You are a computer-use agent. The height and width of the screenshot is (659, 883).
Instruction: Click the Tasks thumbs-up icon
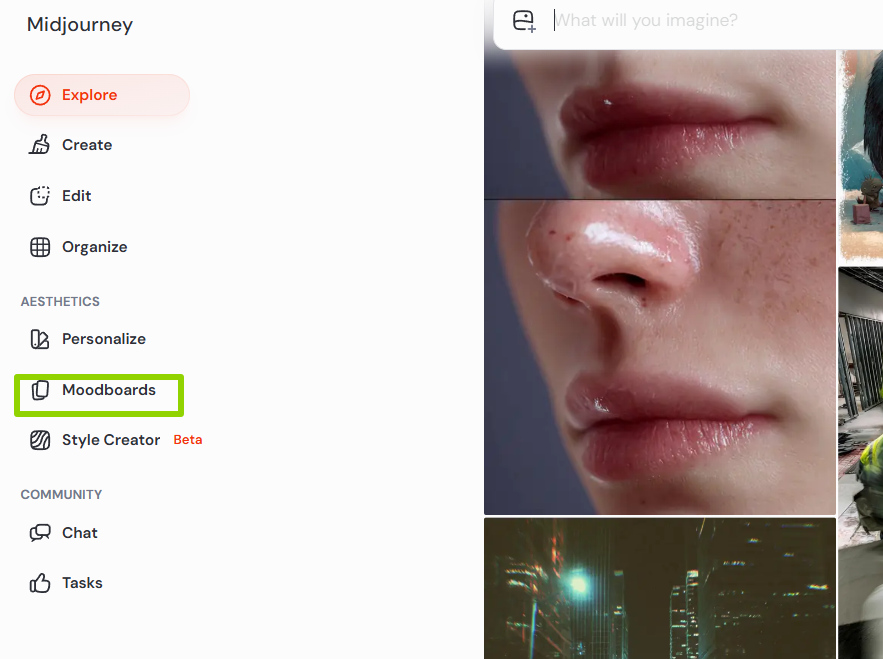point(39,583)
